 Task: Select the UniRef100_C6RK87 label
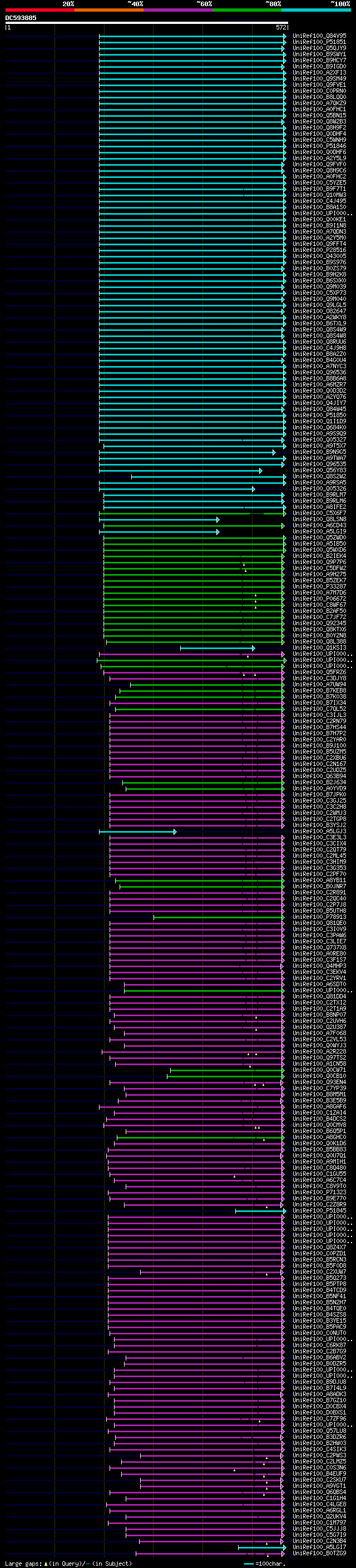pyautogui.click(x=319, y=1344)
